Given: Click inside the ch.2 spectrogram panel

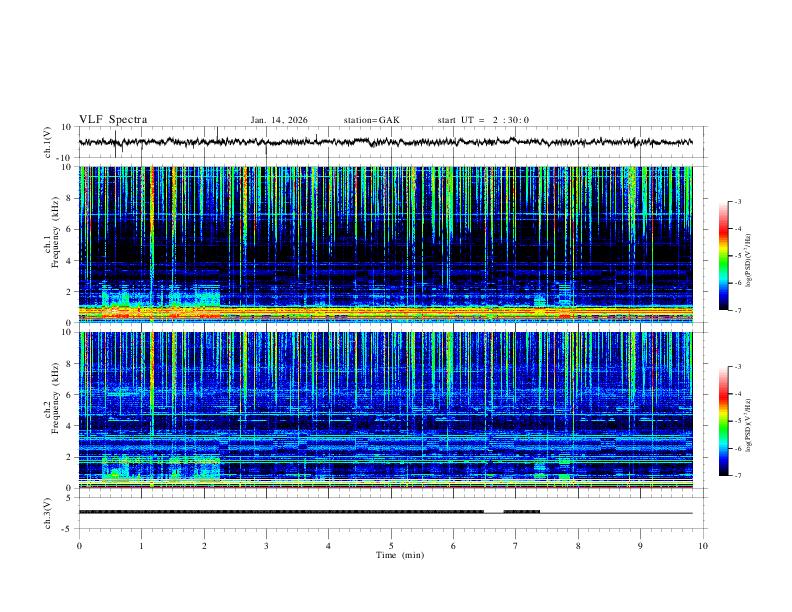Looking at the screenshot, I should pyautogui.click(x=385, y=410).
